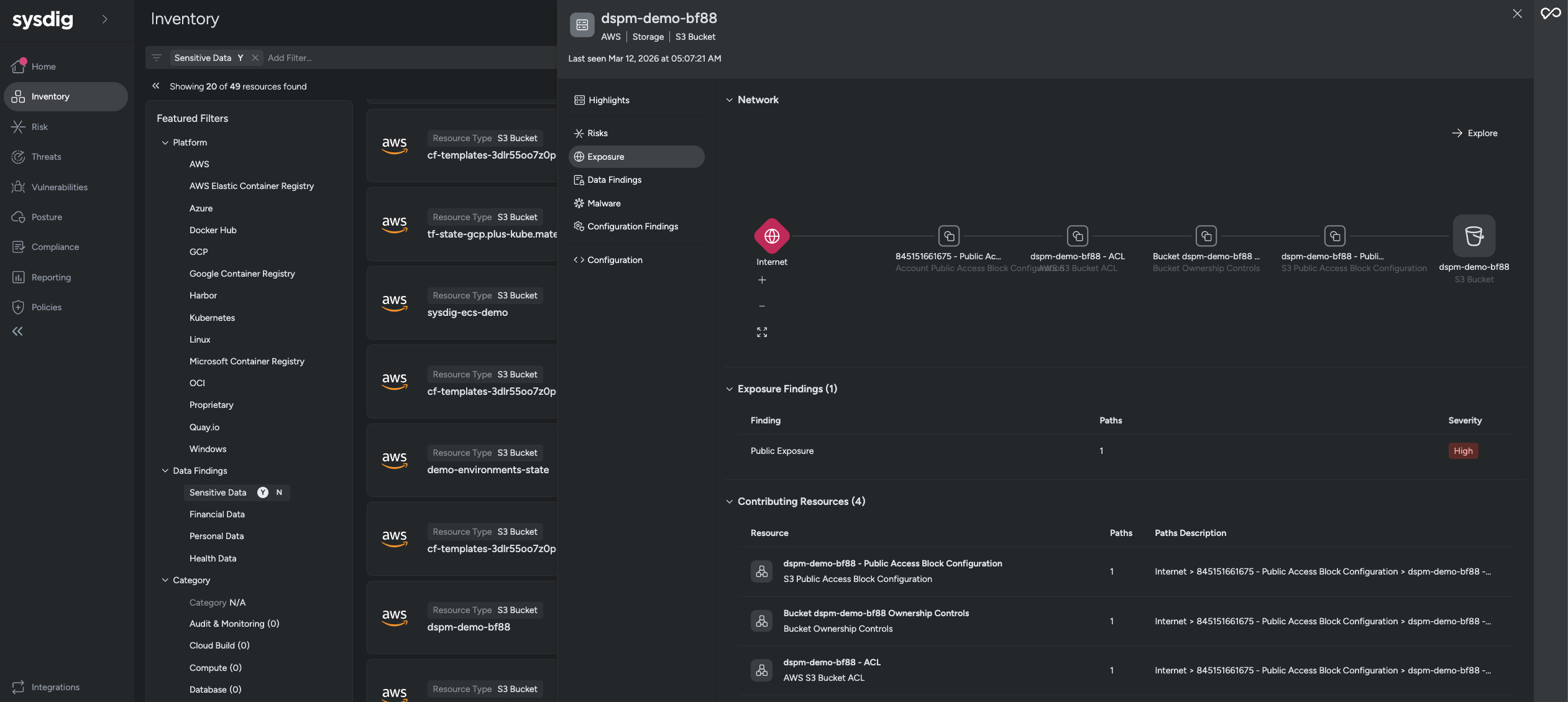Remove the Sensitive Data filter chip

point(255,57)
